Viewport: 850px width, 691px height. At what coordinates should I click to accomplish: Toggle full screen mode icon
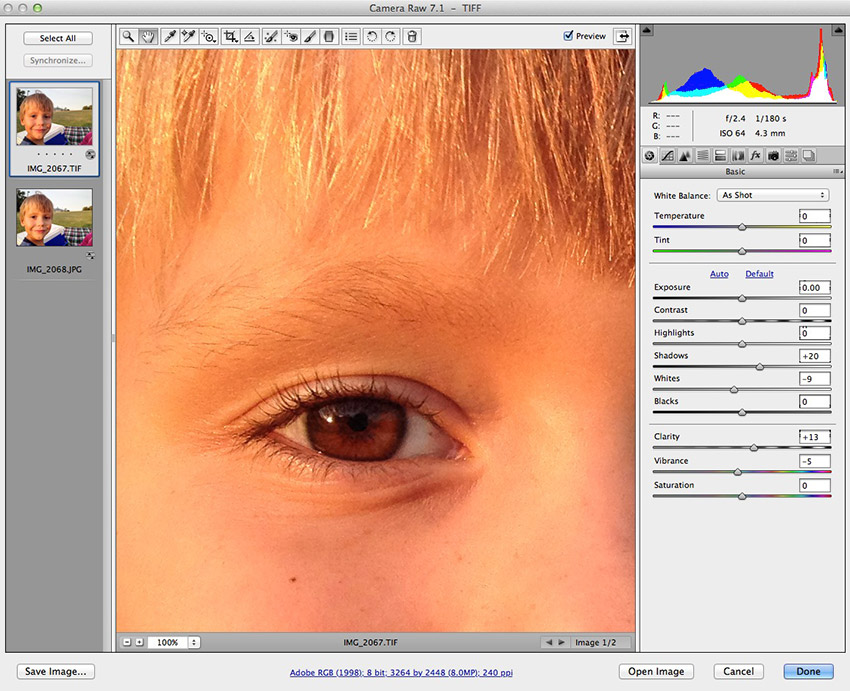pyautogui.click(x=623, y=36)
